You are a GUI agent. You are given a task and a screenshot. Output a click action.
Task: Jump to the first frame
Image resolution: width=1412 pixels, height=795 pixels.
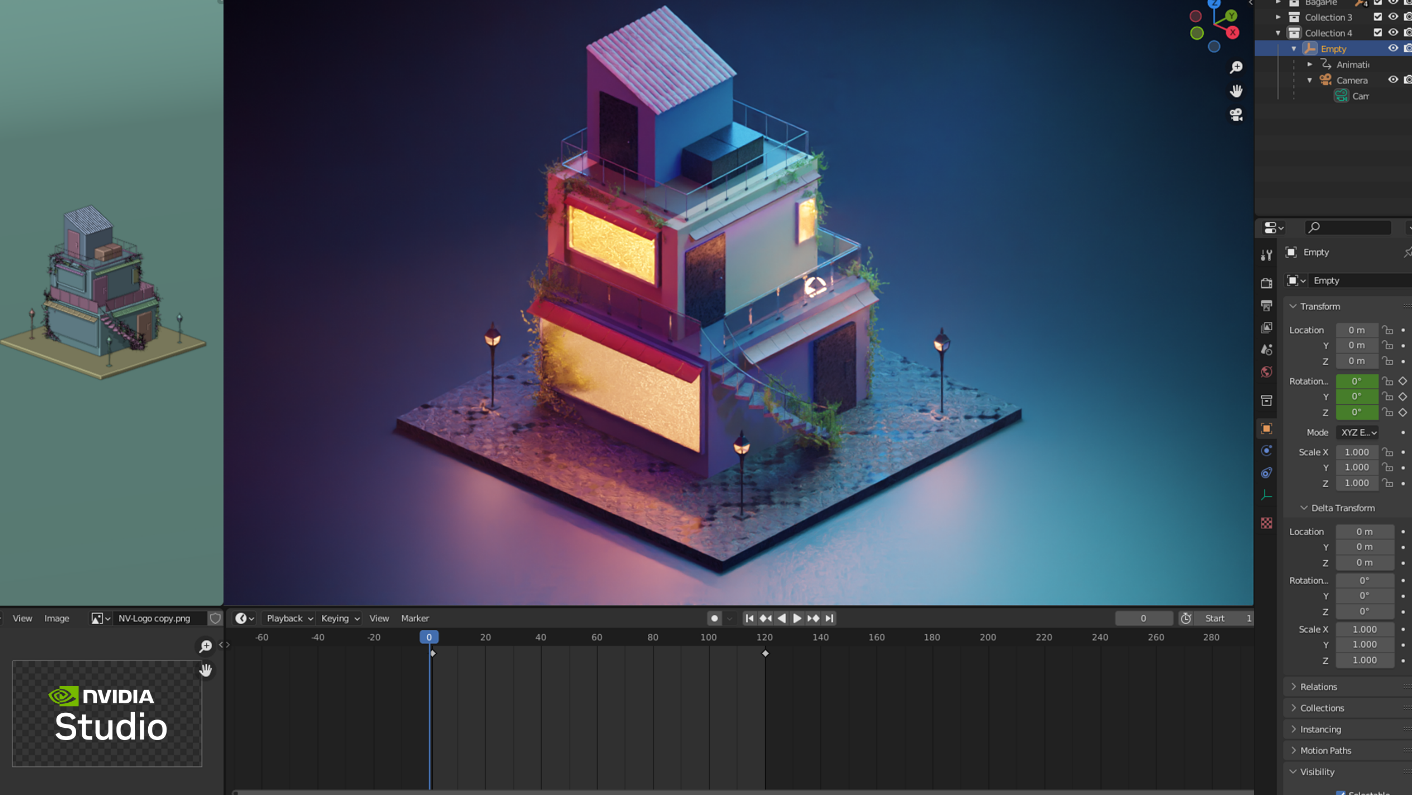point(749,618)
